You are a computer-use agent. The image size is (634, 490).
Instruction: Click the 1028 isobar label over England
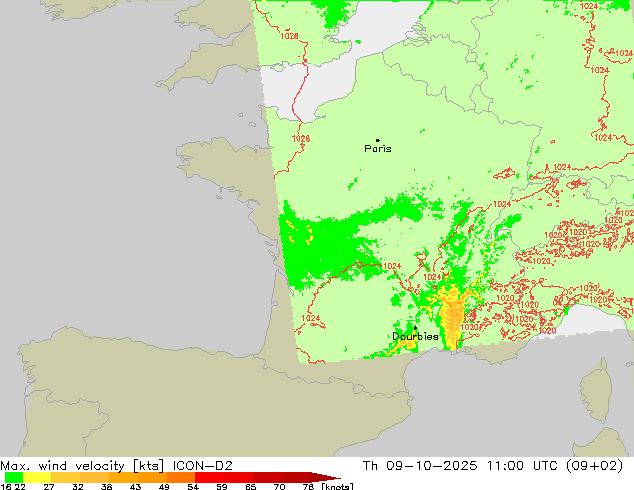[x=290, y=36]
